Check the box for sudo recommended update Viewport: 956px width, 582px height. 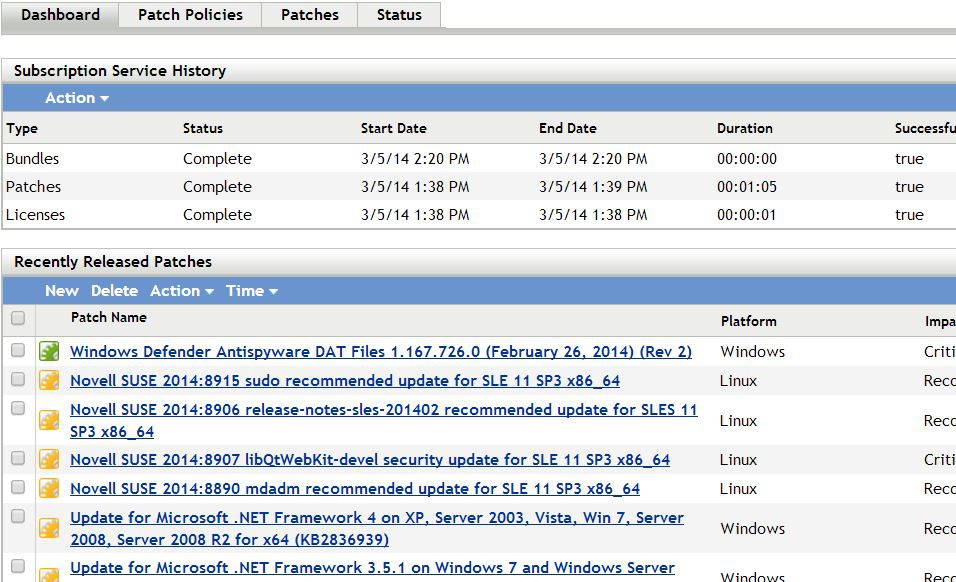coord(18,379)
